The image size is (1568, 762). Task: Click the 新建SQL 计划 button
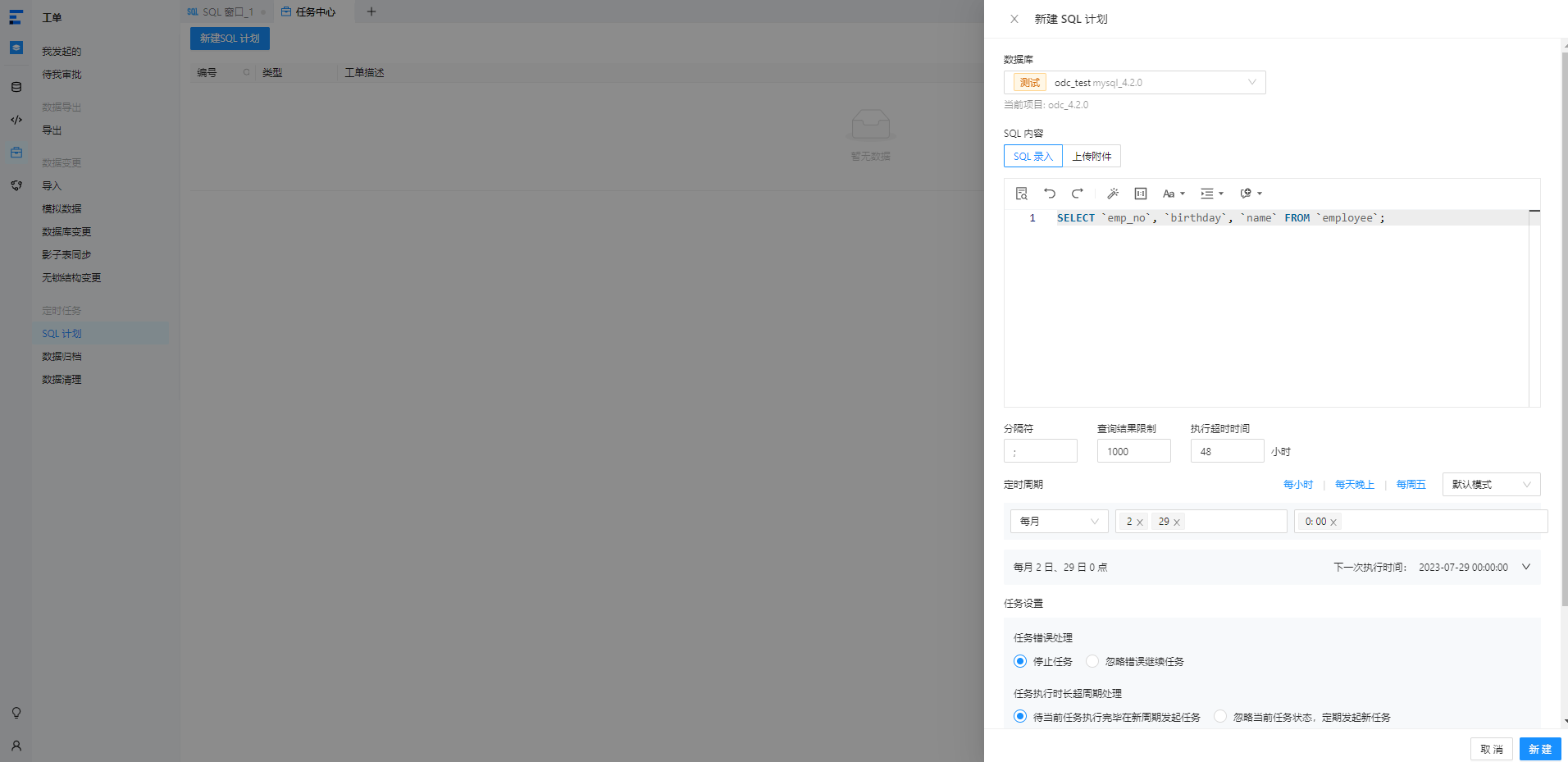tap(230, 39)
